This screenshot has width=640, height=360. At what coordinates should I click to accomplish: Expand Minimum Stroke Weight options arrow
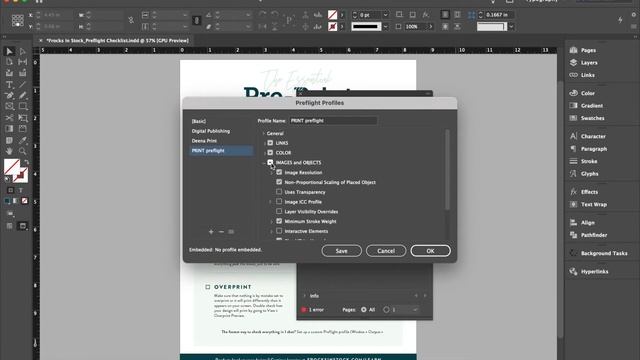(271, 222)
